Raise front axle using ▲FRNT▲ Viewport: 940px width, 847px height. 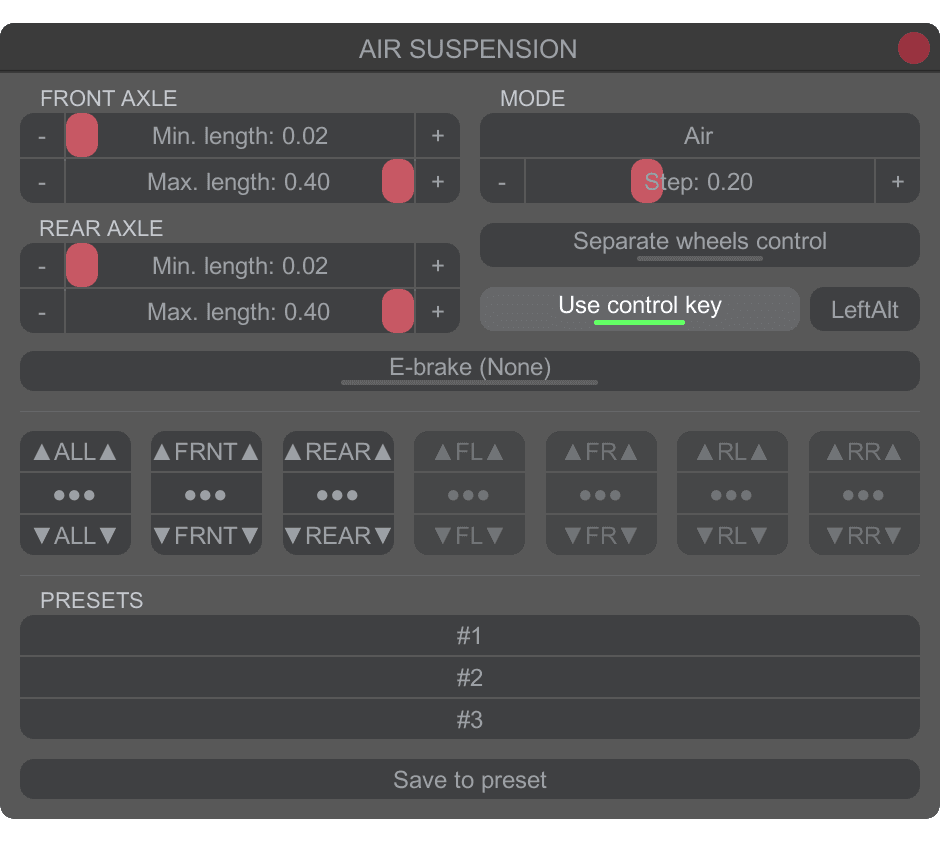coord(206,452)
